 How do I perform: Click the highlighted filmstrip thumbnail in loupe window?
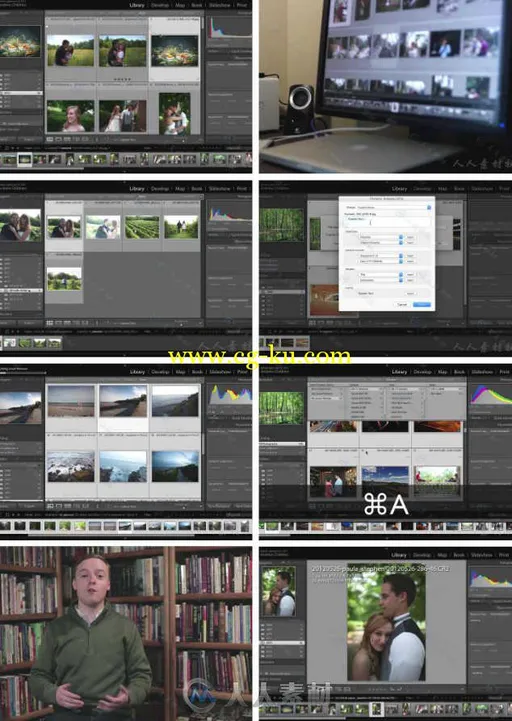tap(377, 710)
